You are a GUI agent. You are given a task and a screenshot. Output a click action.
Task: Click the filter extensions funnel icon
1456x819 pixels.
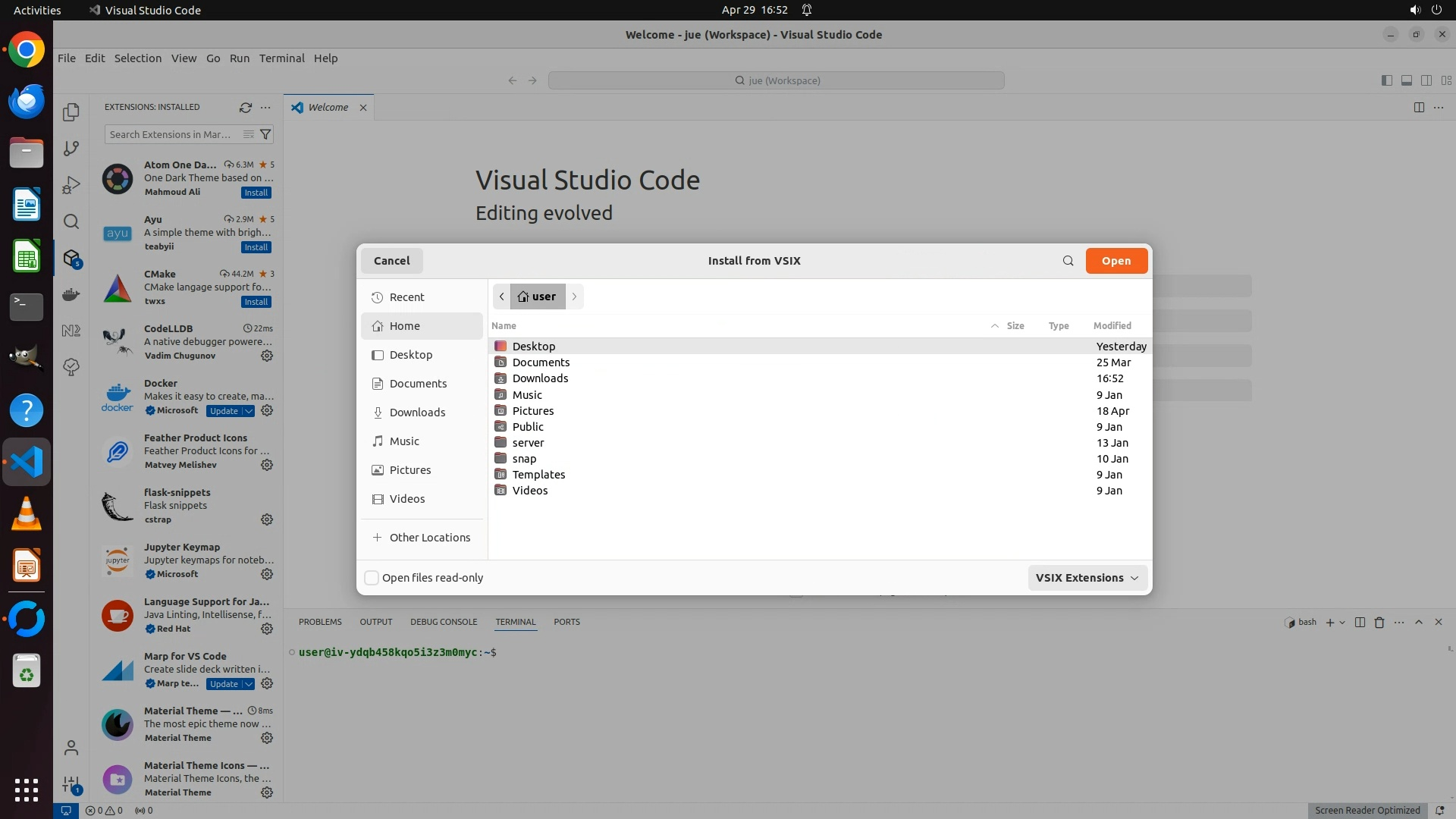pos(265,134)
